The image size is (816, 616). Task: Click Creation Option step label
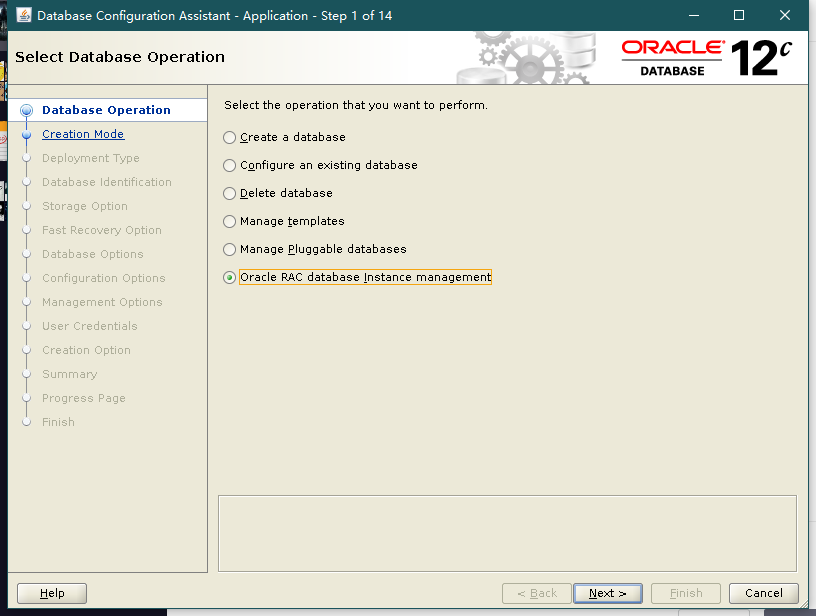(x=86, y=350)
